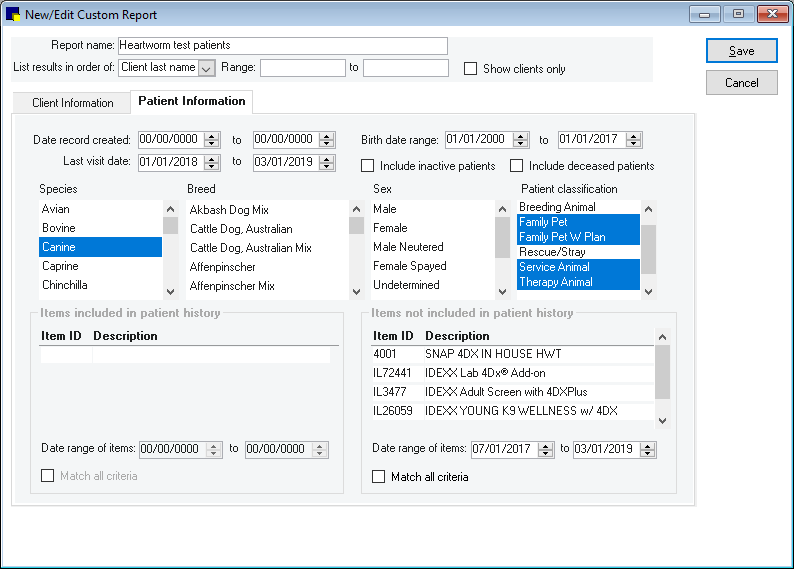794x569 pixels.
Task: Click Patient classification down arrow
Action: (x=648, y=292)
